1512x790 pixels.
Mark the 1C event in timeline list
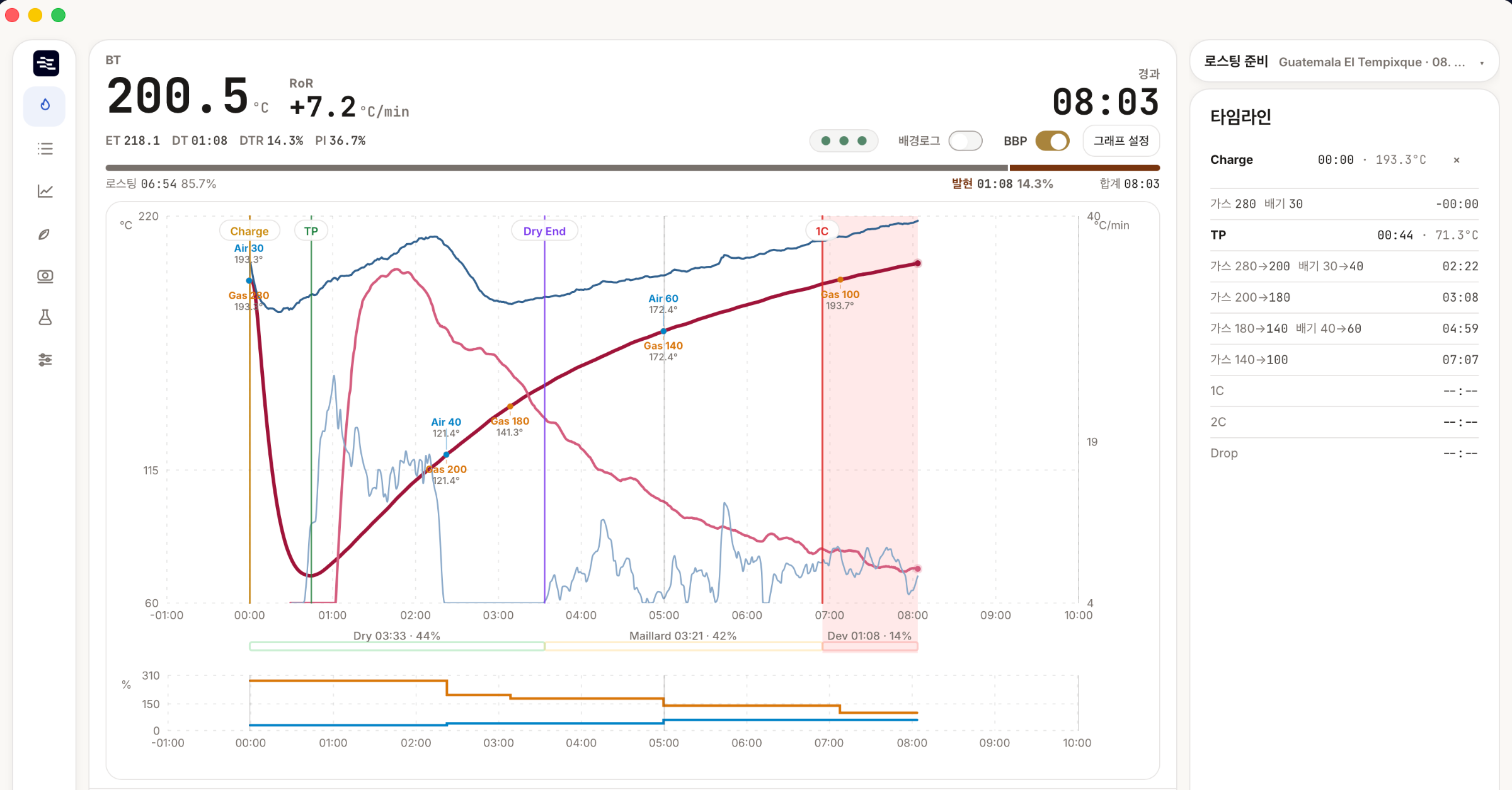(x=1344, y=391)
